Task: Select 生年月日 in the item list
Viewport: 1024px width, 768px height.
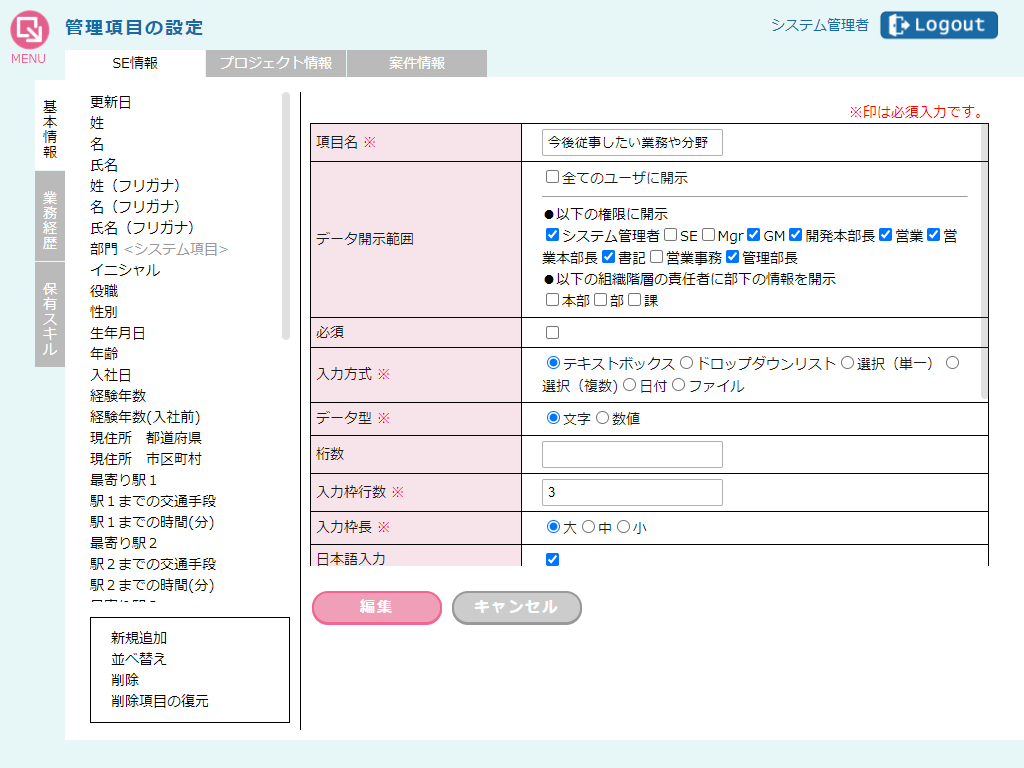Action: [x=117, y=333]
